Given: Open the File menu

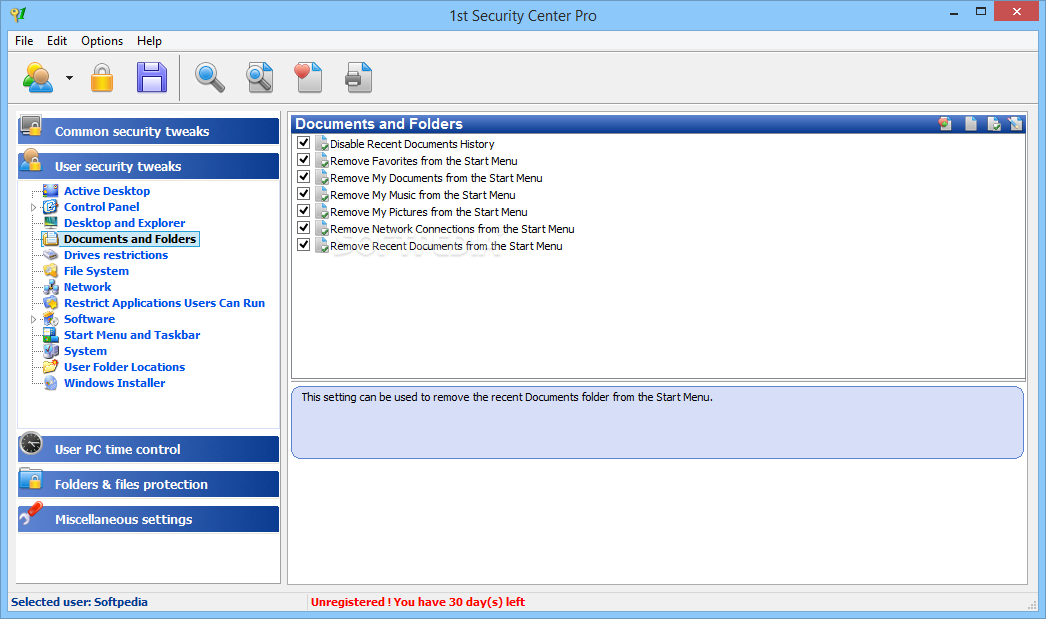Looking at the screenshot, I should [x=24, y=41].
